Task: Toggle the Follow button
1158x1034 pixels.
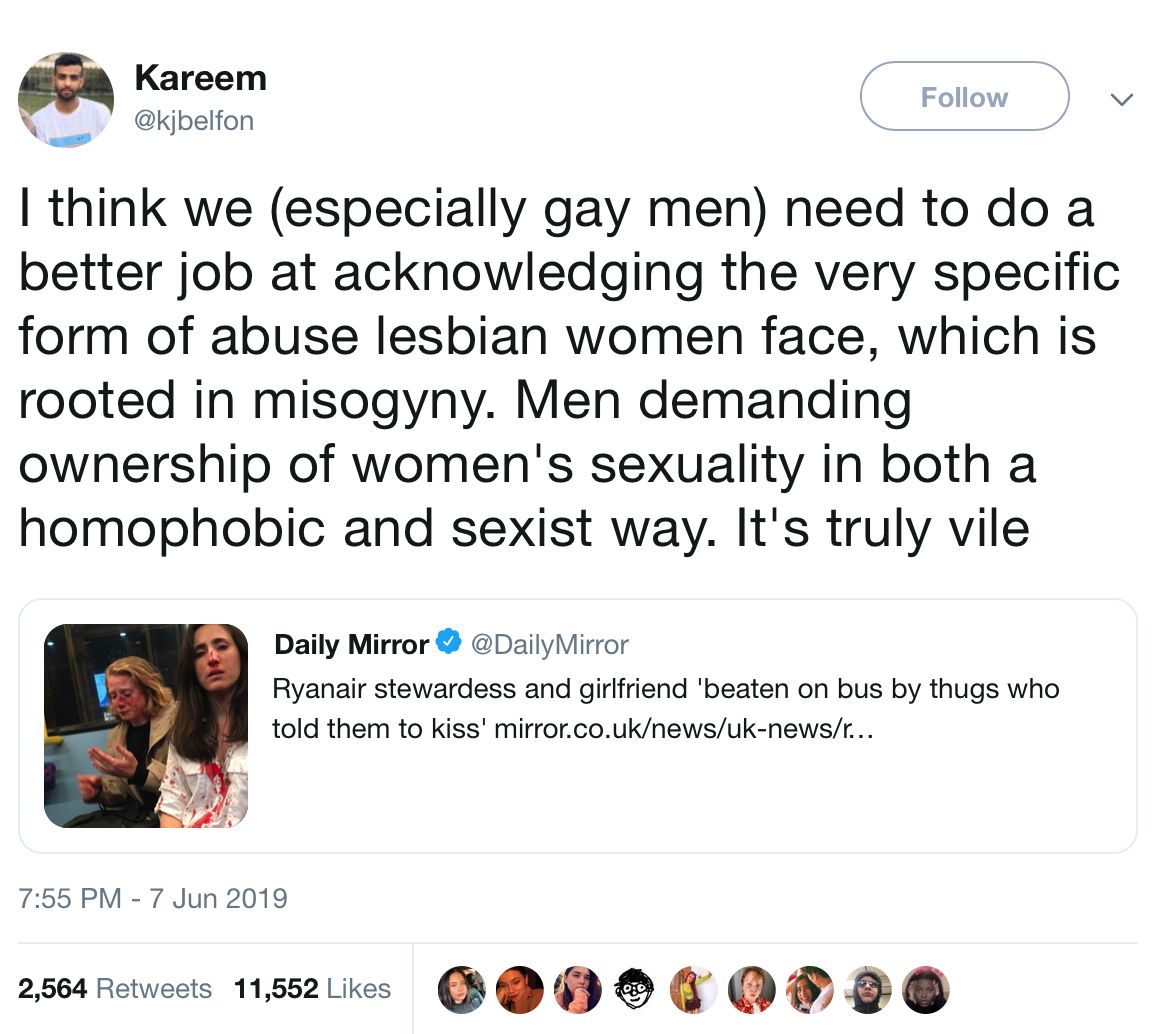Action: [963, 96]
